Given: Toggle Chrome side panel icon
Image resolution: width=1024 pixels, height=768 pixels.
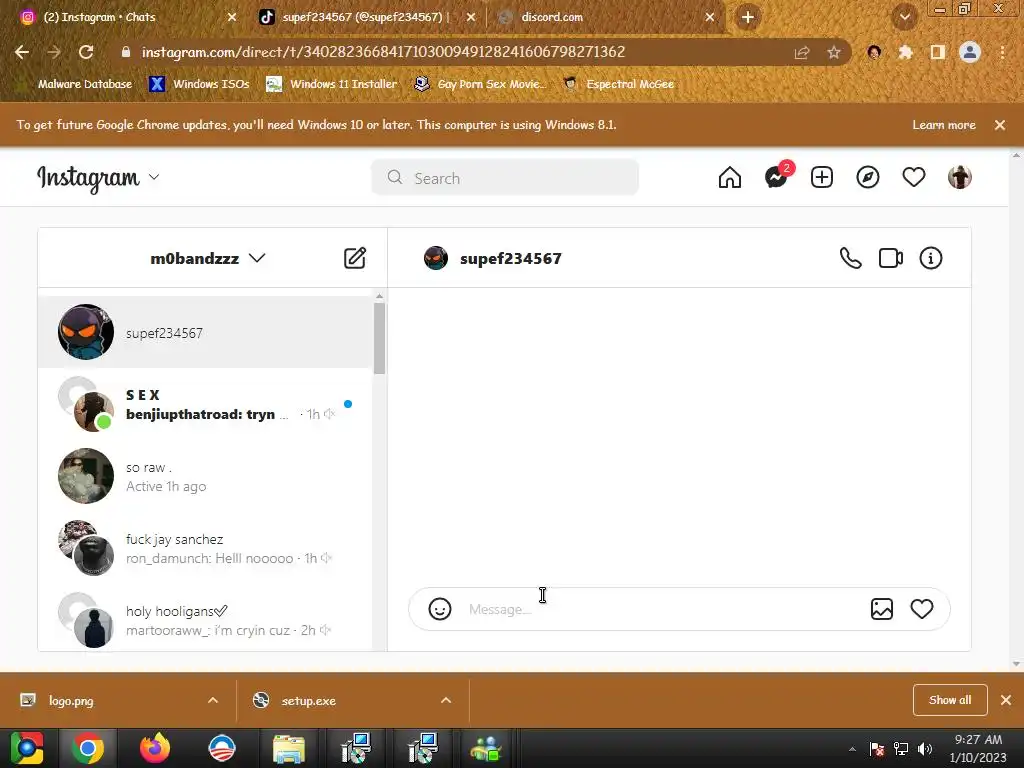Looking at the screenshot, I should 938,52.
